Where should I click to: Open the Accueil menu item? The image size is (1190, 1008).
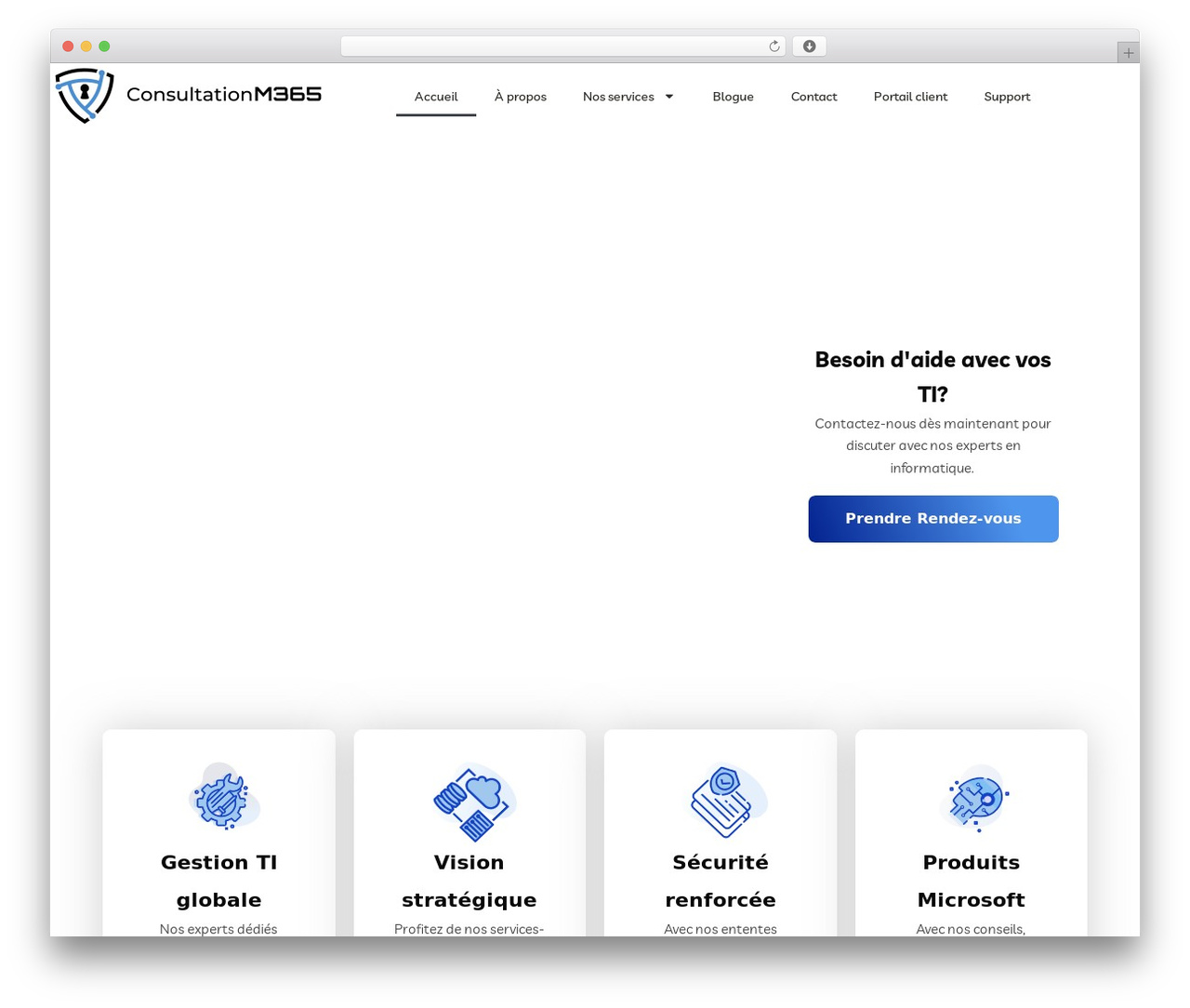[x=436, y=97]
